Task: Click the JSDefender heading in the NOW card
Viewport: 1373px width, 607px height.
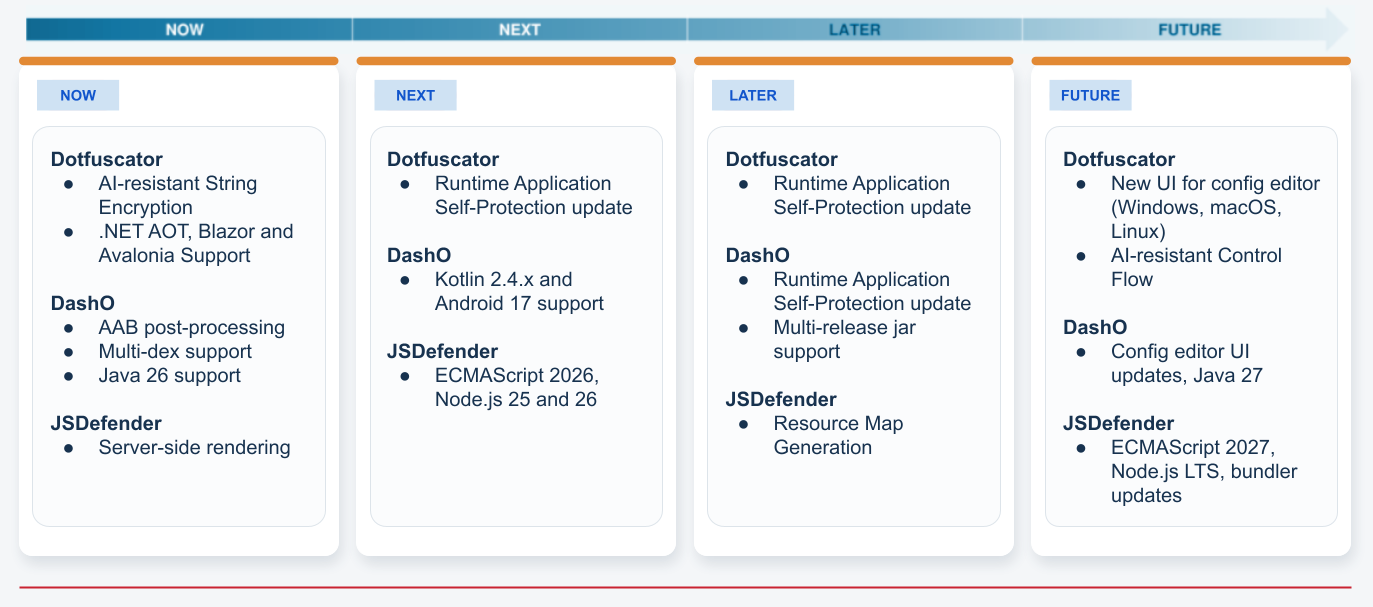Action: (x=106, y=423)
